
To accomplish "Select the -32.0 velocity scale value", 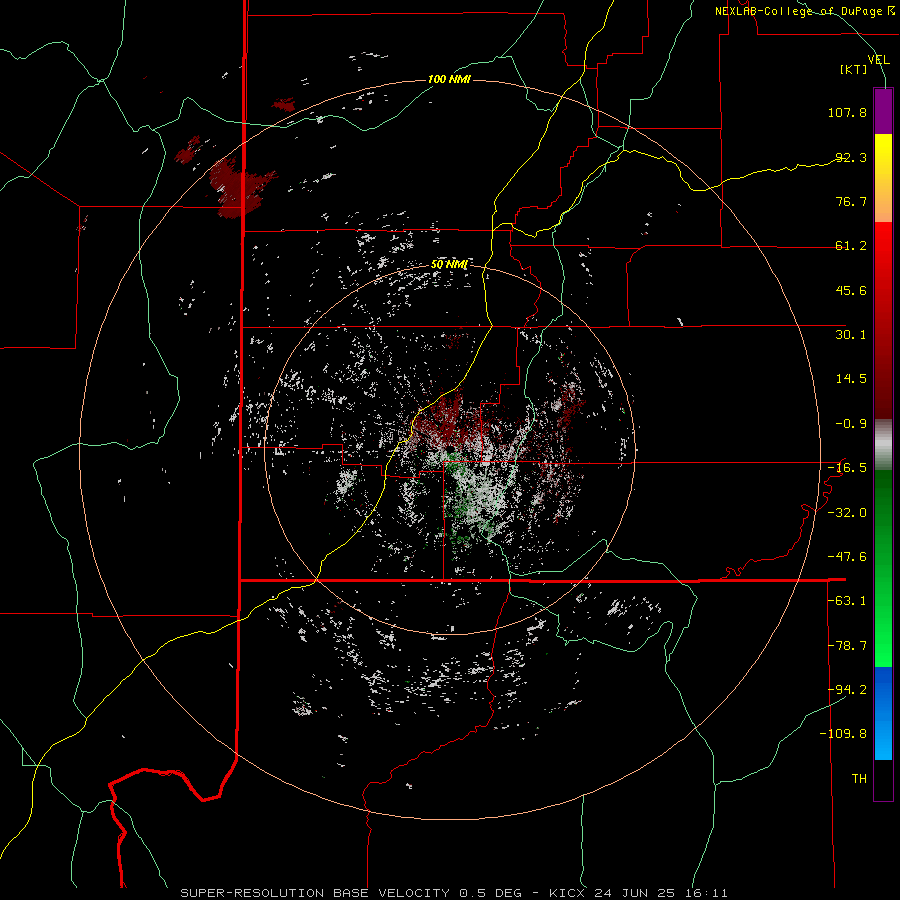I will [847, 513].
